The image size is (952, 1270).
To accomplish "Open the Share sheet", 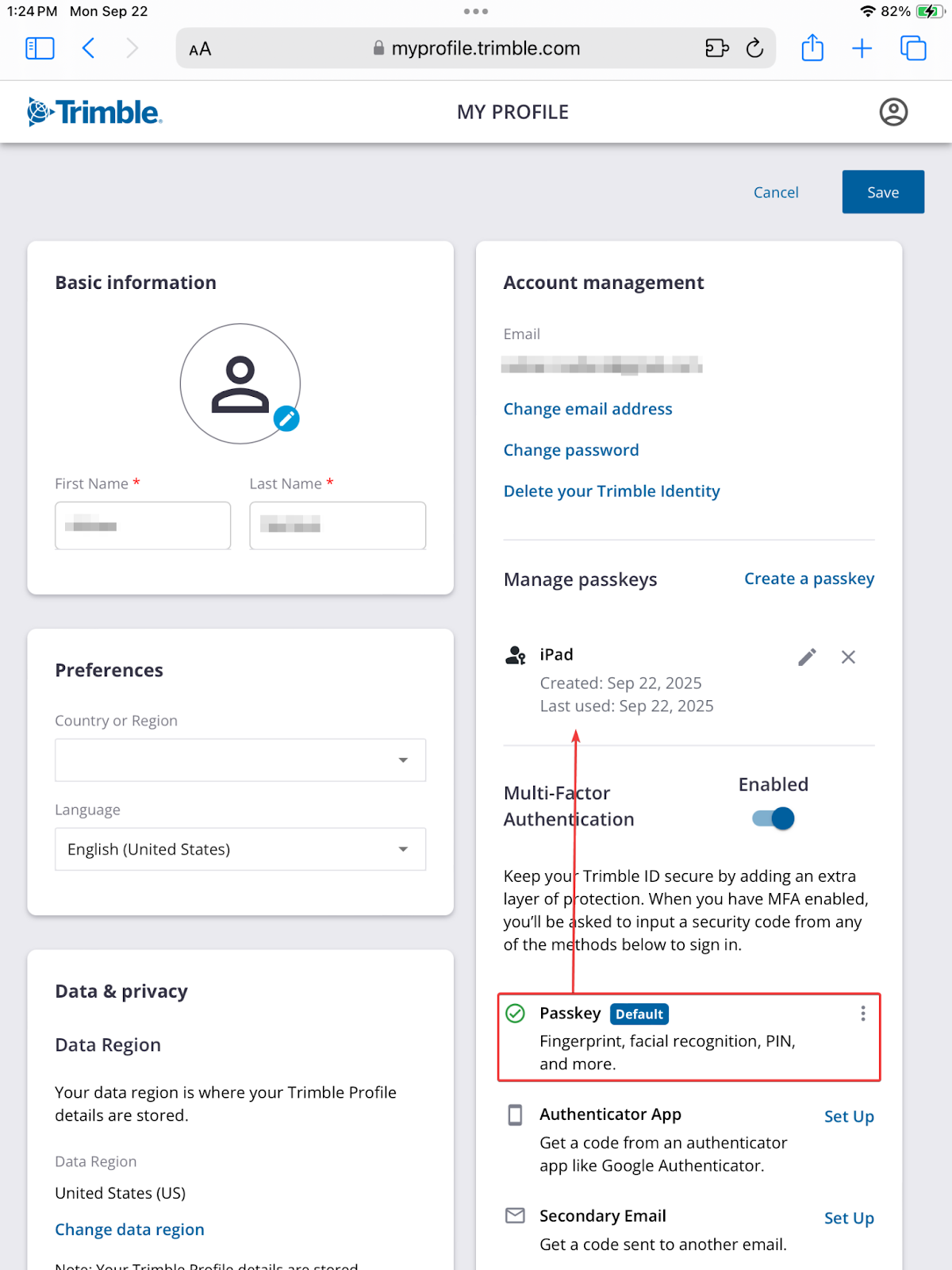I will 812,48.
